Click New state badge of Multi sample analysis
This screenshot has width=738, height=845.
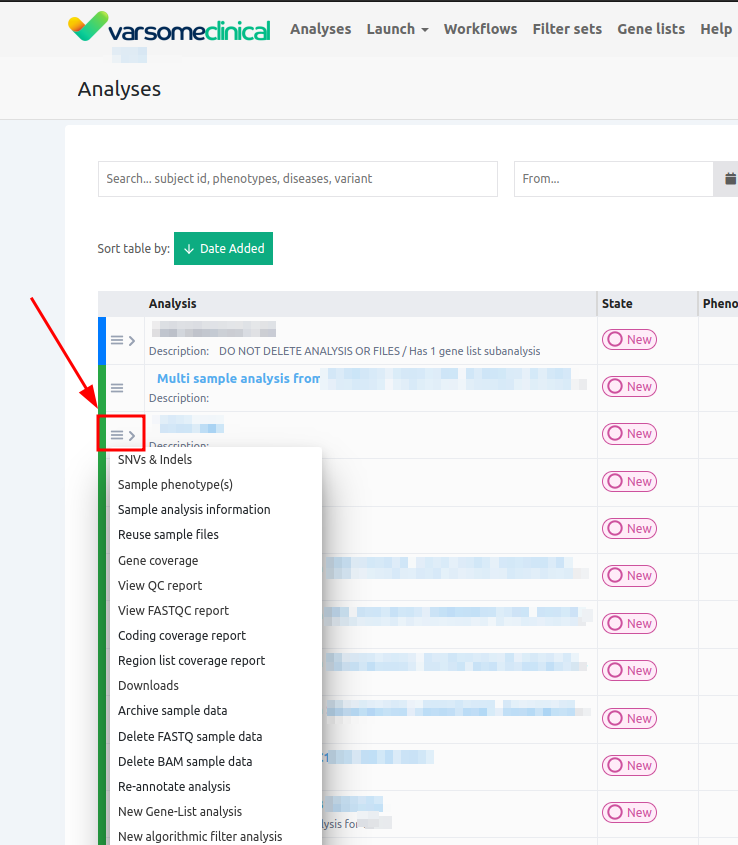tap(629, 387)
